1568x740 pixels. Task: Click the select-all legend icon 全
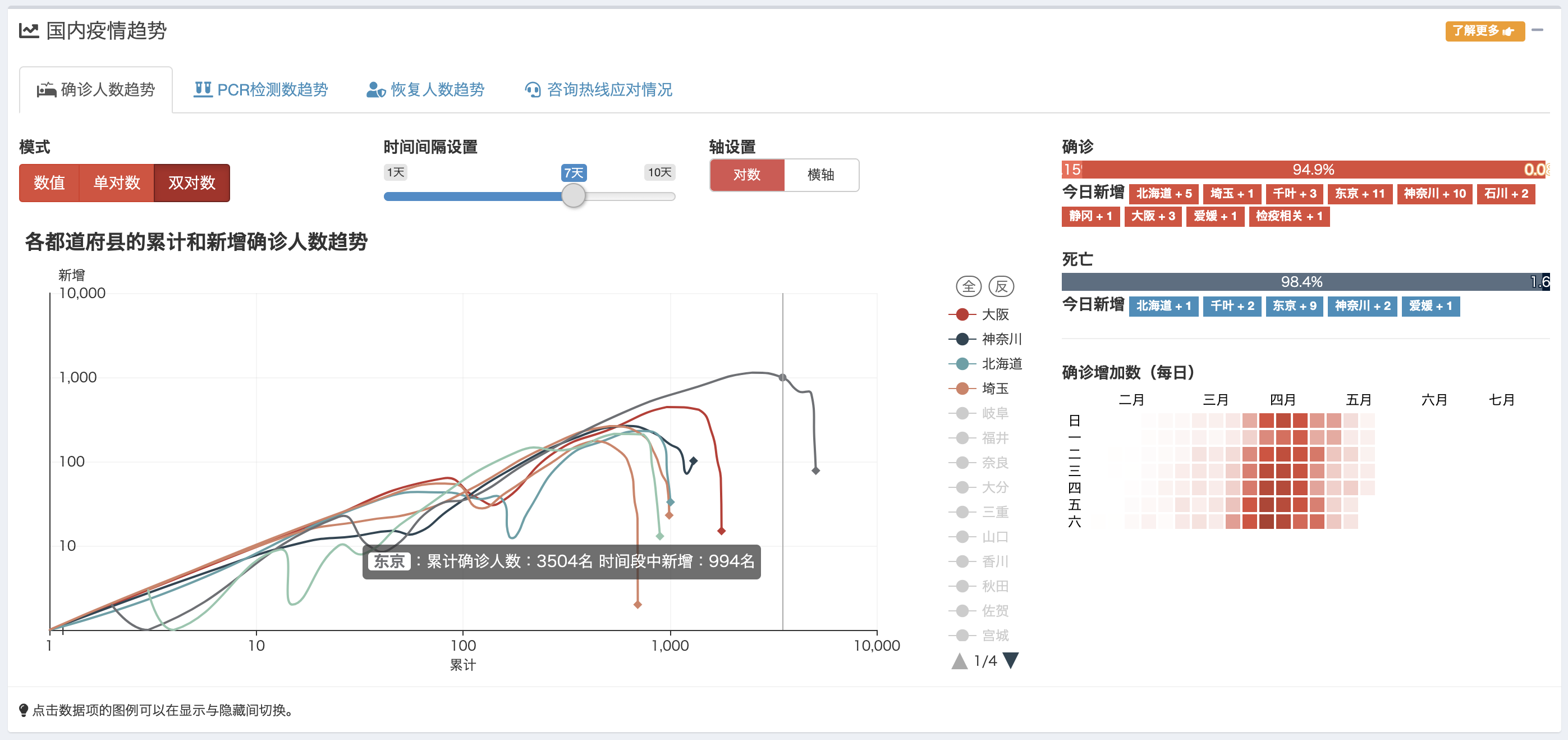click(969, 286)
